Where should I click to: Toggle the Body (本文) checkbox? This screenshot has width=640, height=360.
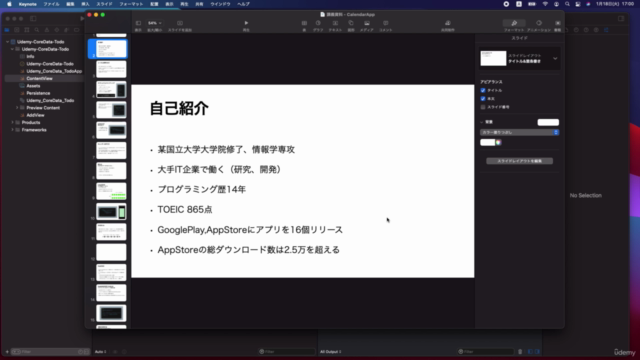[483, 99]
